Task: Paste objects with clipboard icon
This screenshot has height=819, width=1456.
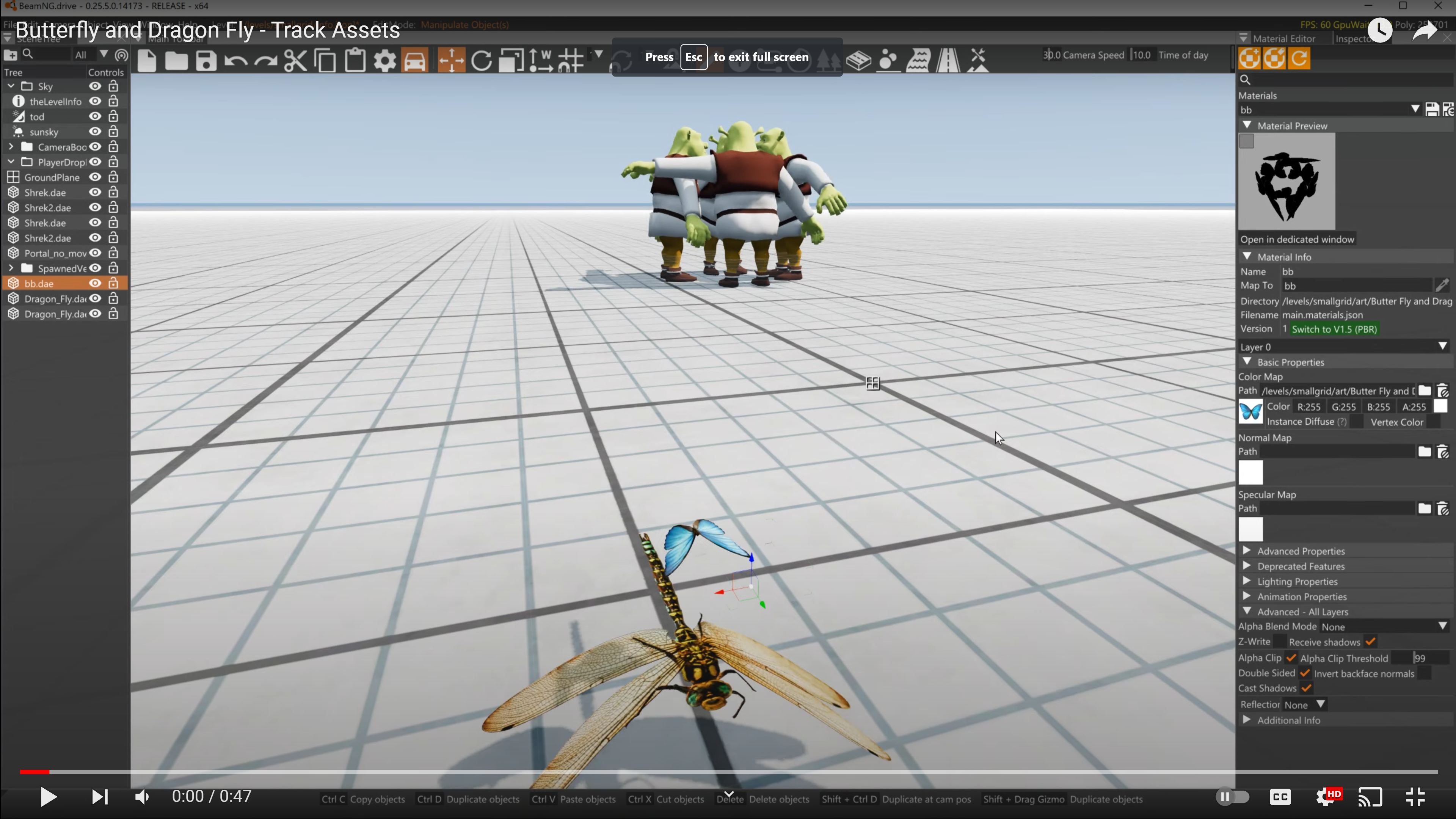Action: pos(355,61)
